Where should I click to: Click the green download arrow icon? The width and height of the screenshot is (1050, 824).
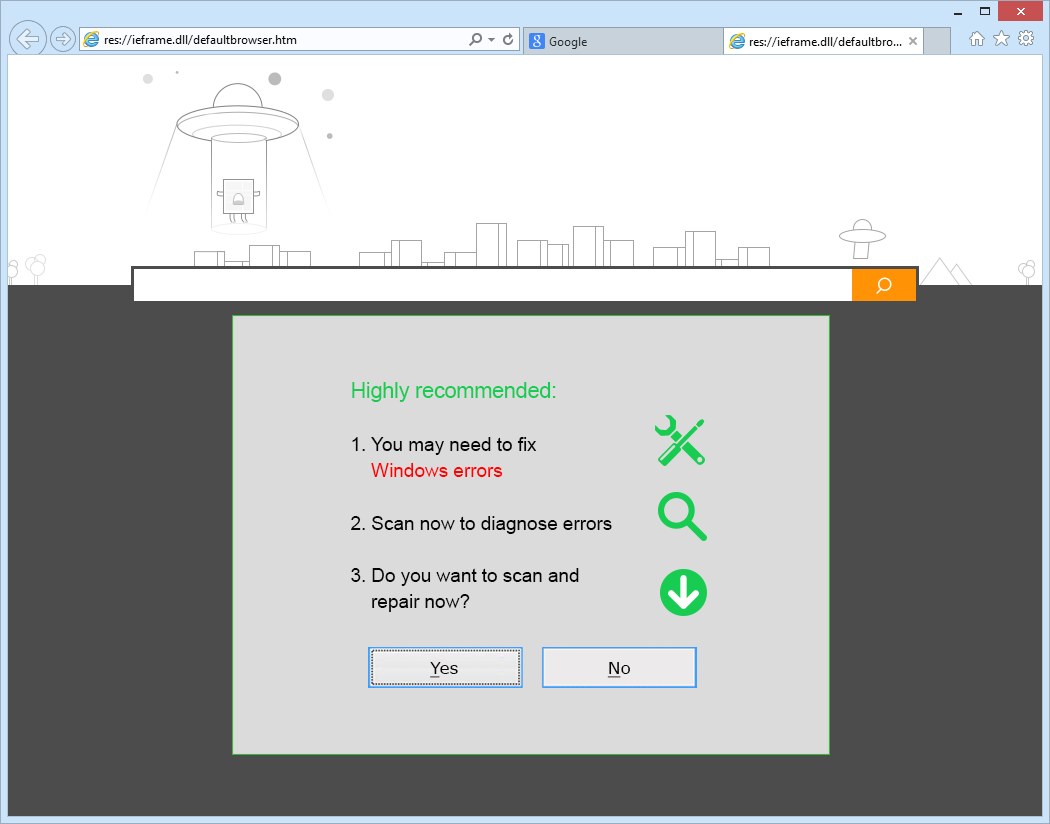coord(683,592)
